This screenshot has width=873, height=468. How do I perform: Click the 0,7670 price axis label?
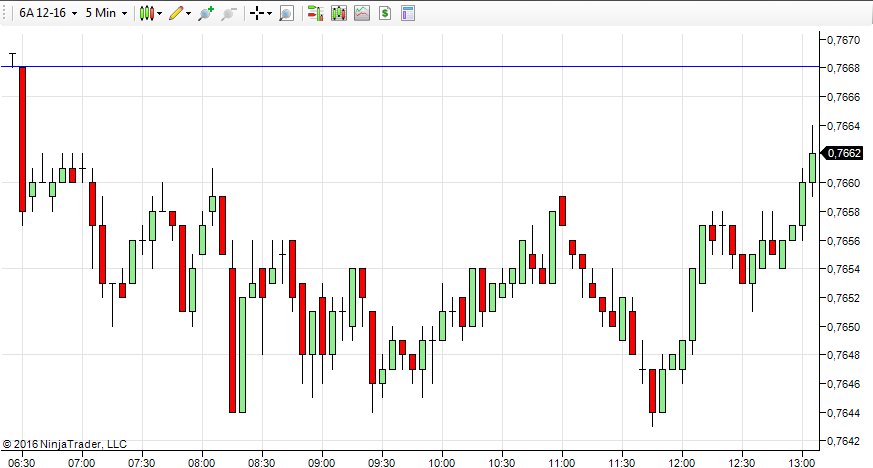point(843,40)
